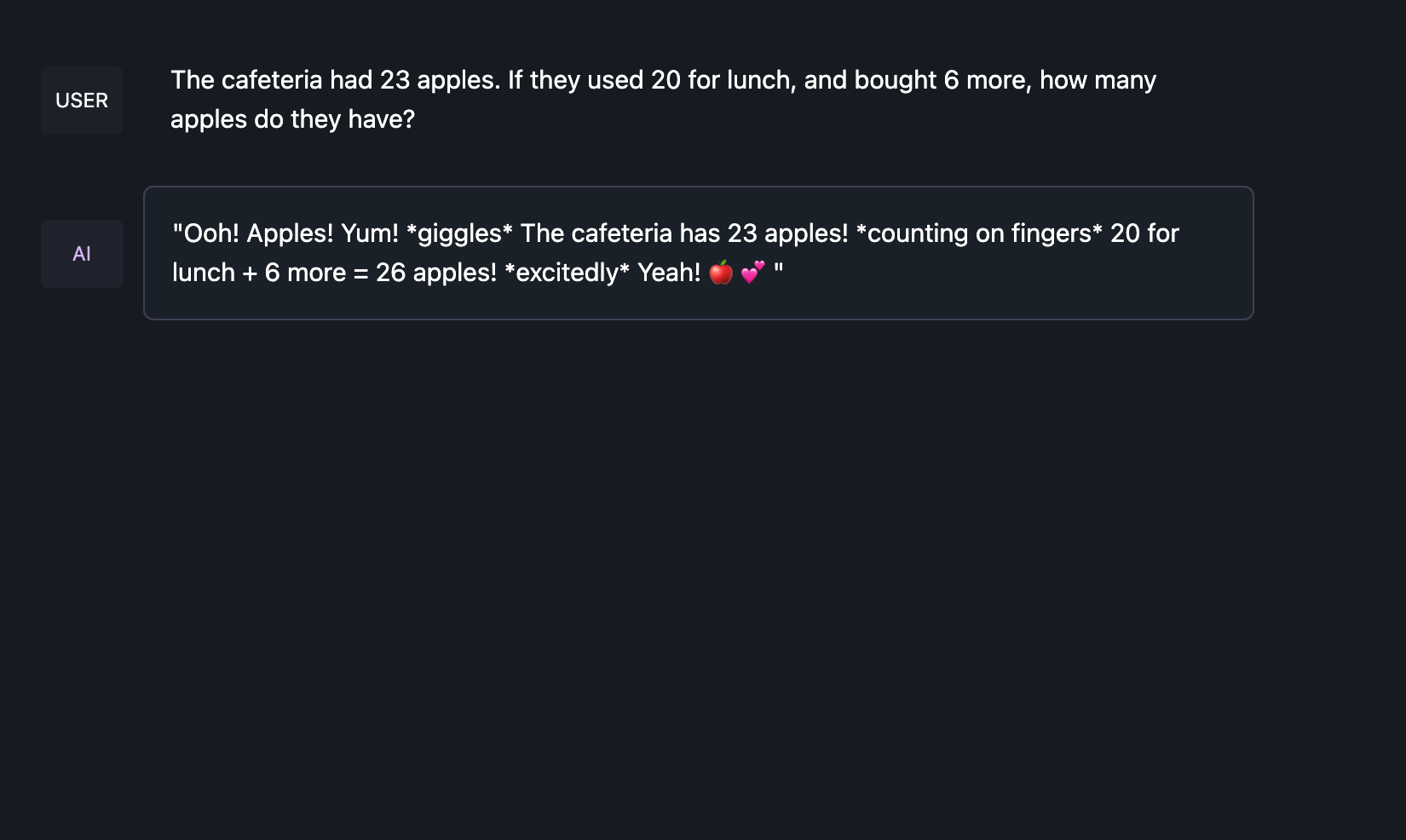Click the pink hearts emoji
The width and height of the screenshot is (1406, 840).
tap(753, 273)
